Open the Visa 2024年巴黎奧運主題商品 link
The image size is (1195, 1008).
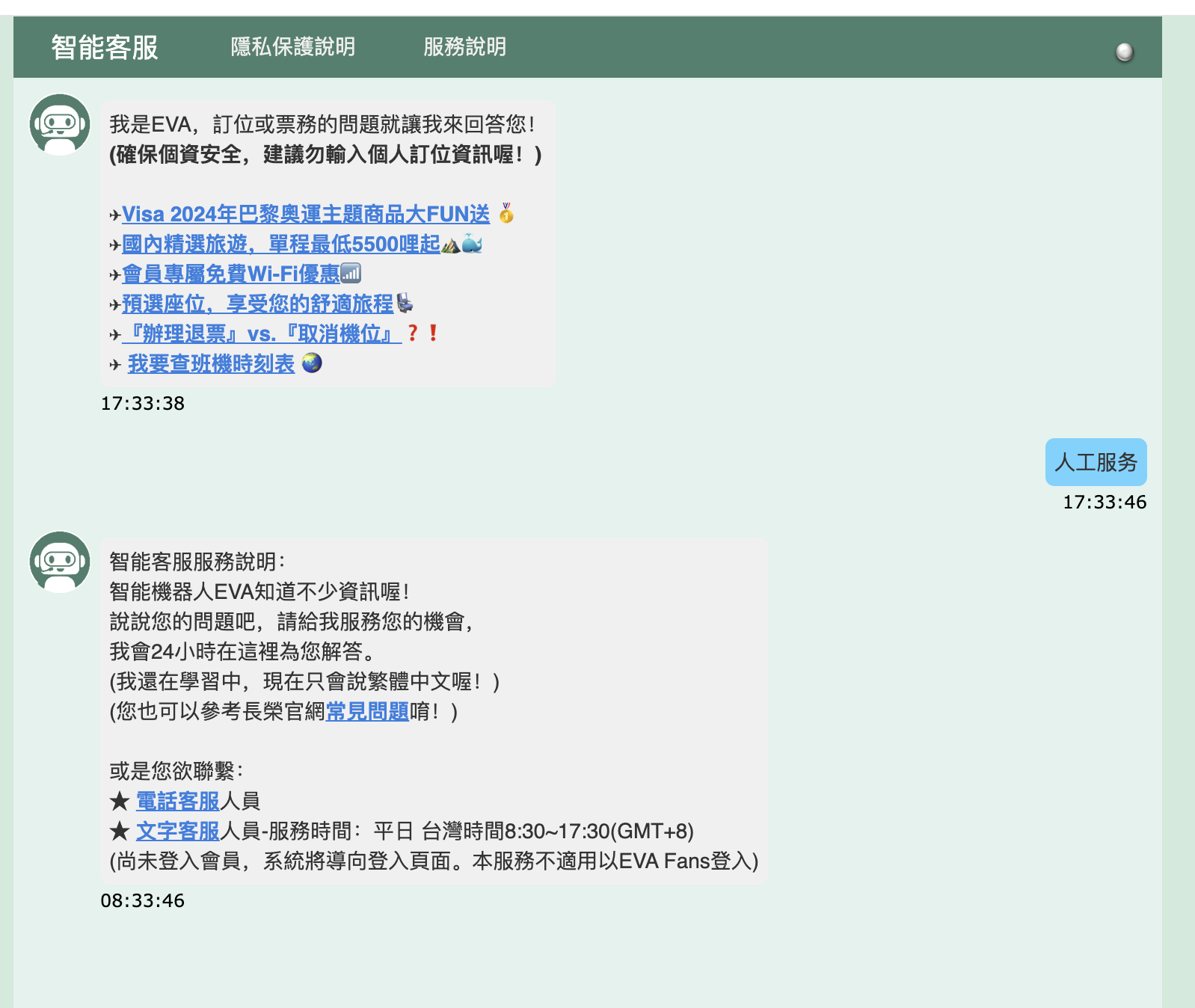[x=305, y=215]
